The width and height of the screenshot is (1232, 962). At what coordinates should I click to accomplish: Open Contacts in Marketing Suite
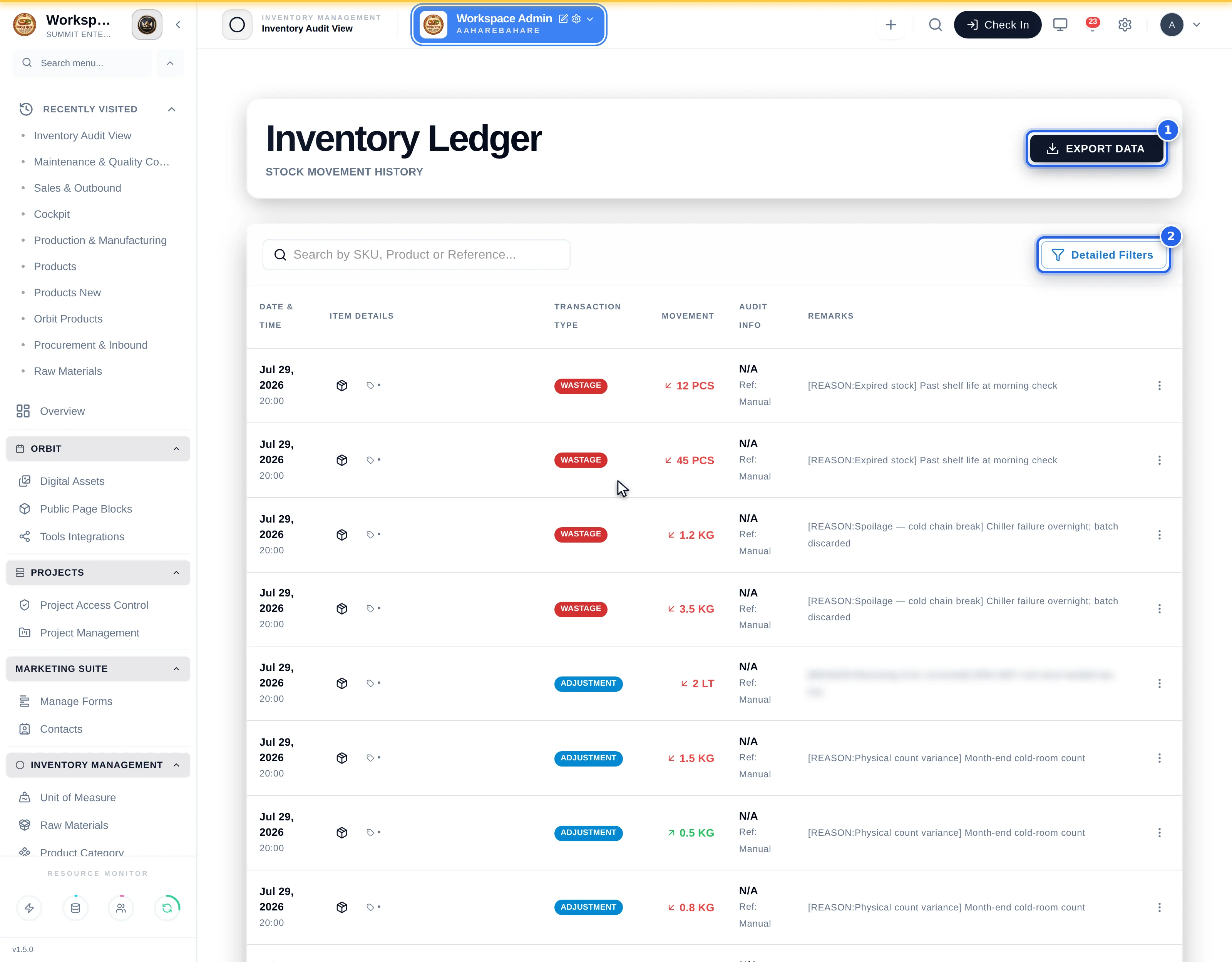(x=61, y=729)
